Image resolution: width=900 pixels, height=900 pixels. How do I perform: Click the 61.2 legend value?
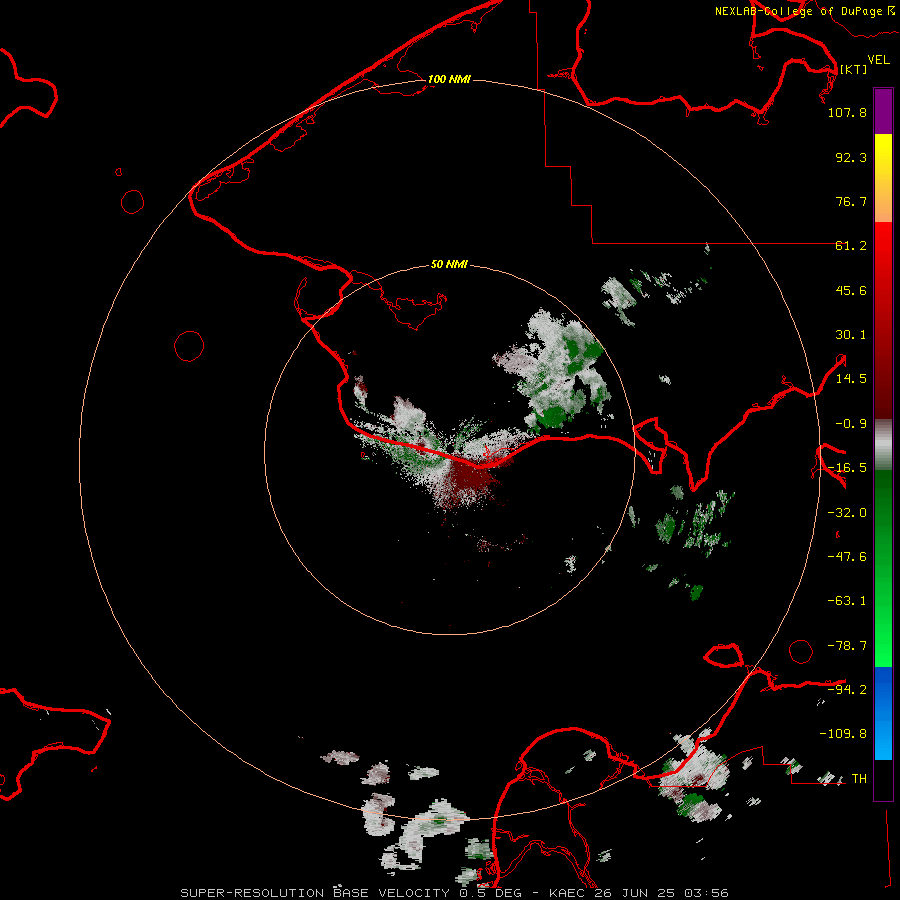click(x=851, y=246)
